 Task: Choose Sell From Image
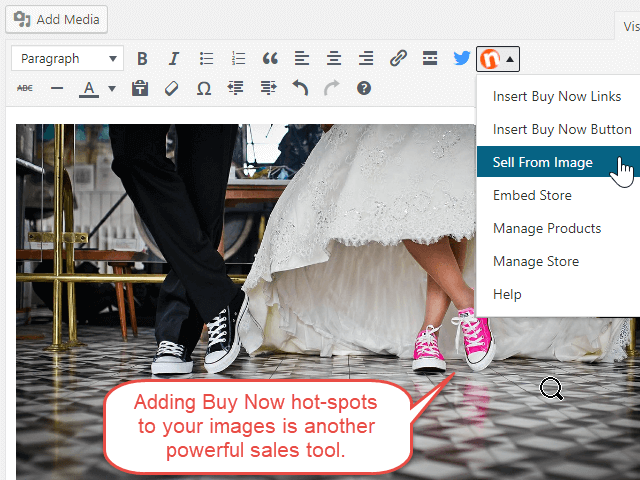point(558,162)
